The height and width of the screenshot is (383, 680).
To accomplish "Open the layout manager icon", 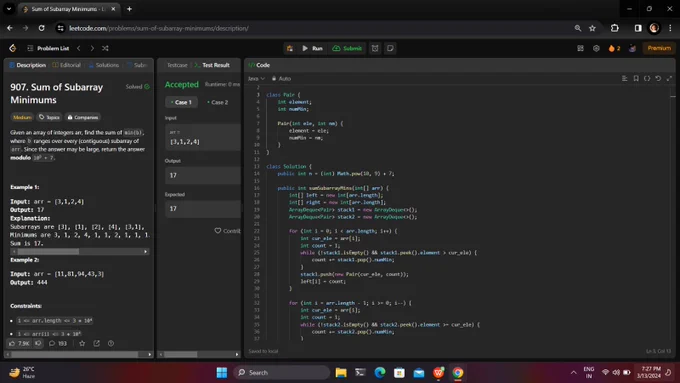I will (580, 48).
